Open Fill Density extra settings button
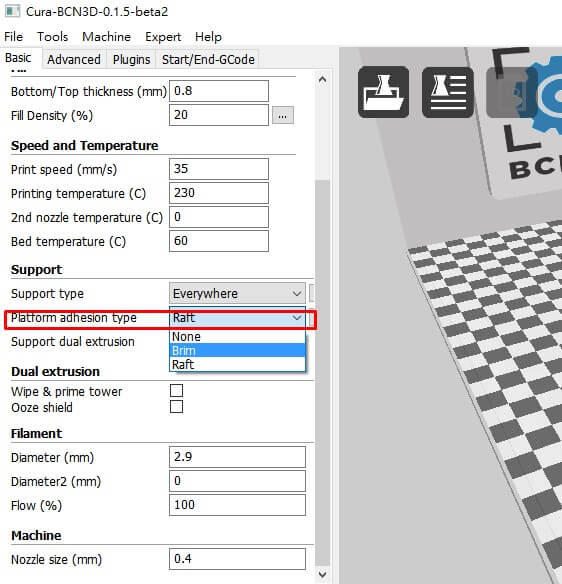Viewport: 562px width, 584px height. [x=283, y=115]
